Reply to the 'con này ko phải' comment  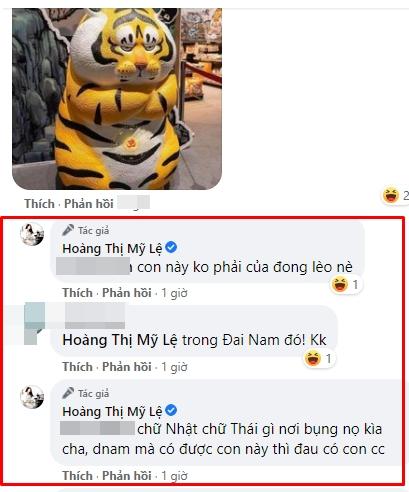(x=127, y=293)
